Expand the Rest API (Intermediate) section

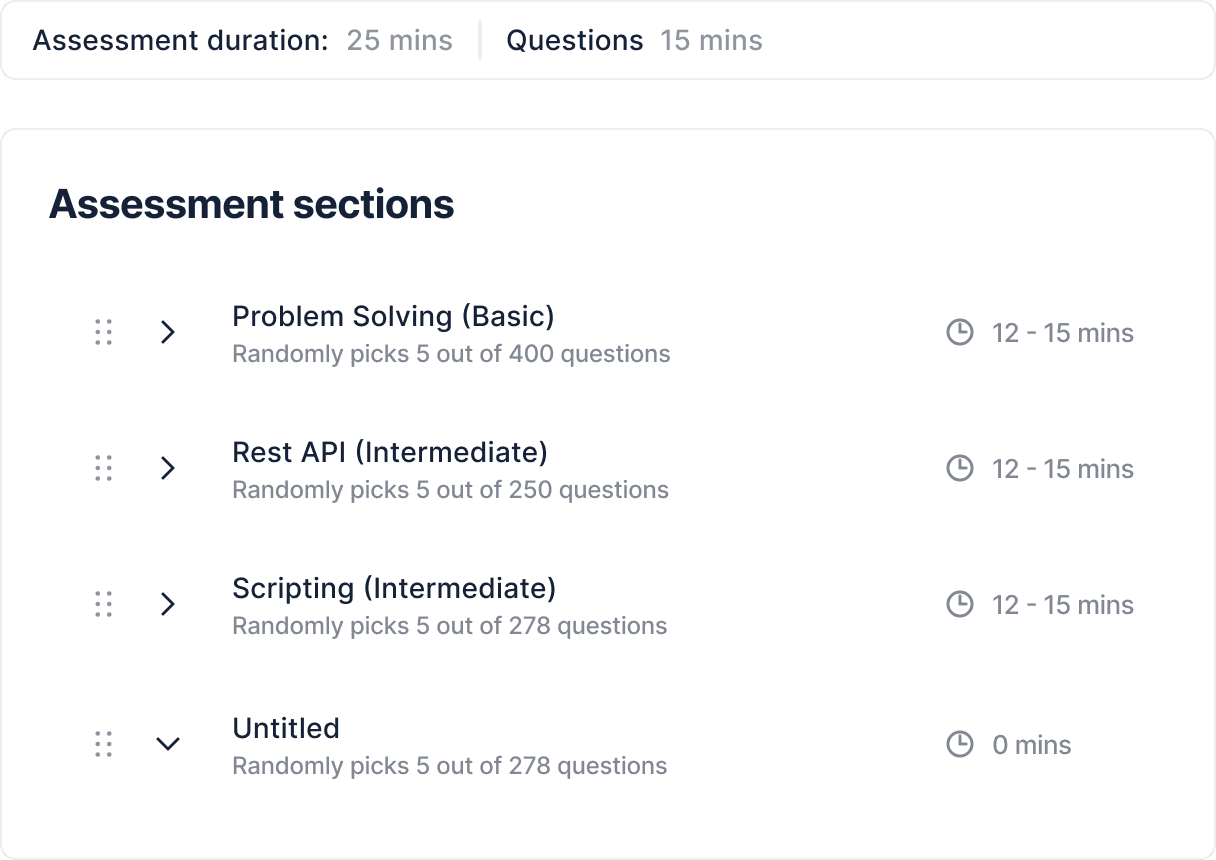[168, 468]
